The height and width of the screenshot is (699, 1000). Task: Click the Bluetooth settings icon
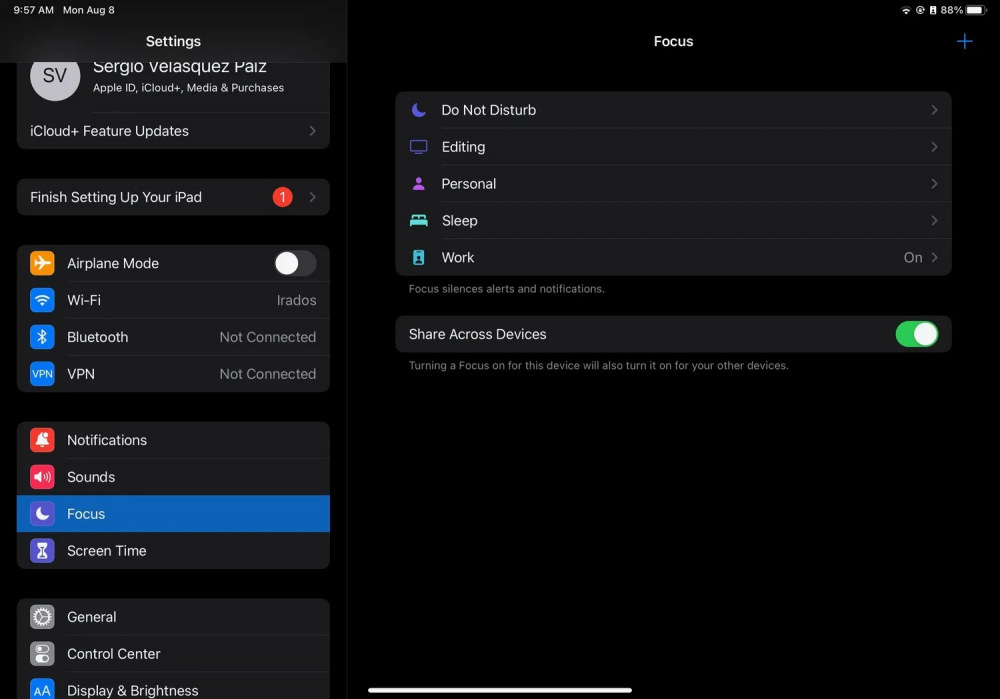(42, 337)
